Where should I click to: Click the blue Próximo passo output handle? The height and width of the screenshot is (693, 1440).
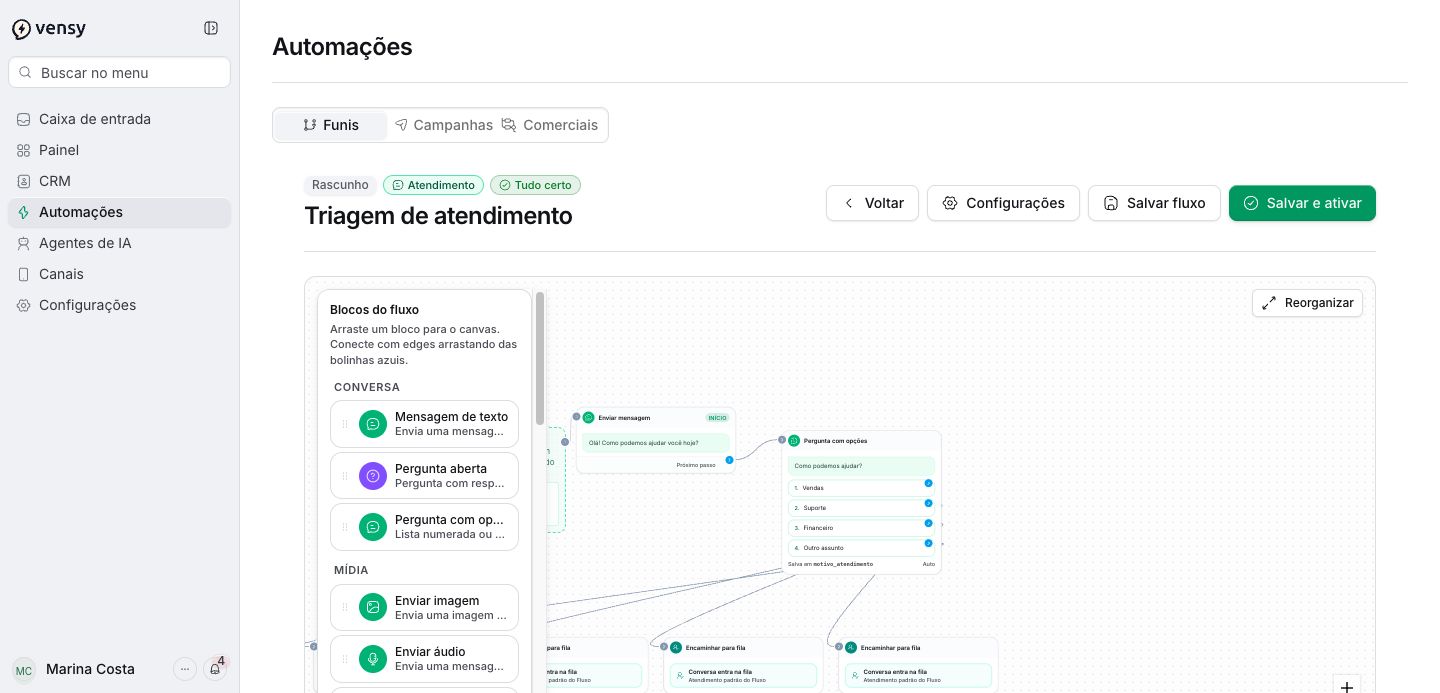coord(729,460)
